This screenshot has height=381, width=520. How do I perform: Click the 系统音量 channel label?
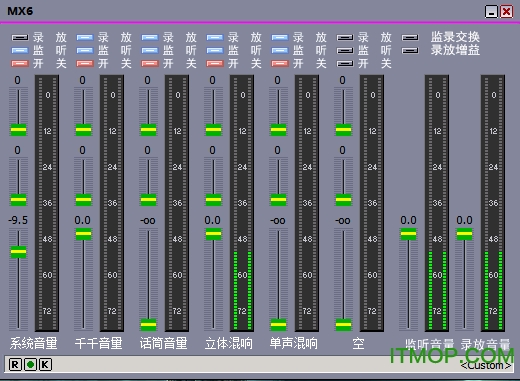pyautogui.click(x=34, y=343)
